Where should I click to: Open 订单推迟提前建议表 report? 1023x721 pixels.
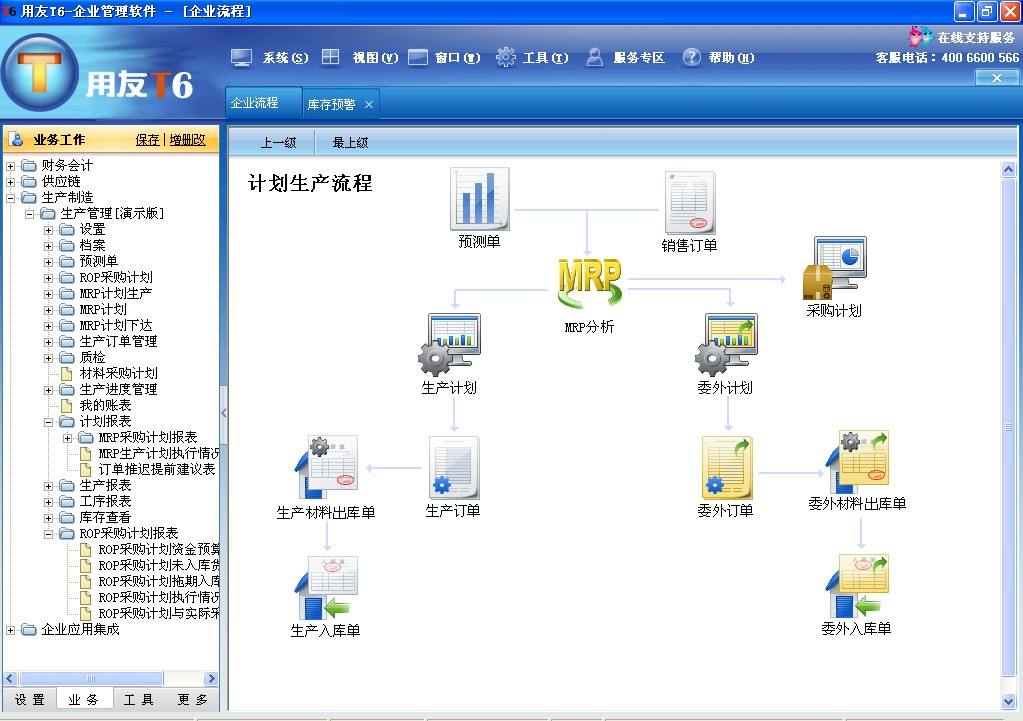tap(157, 470)
